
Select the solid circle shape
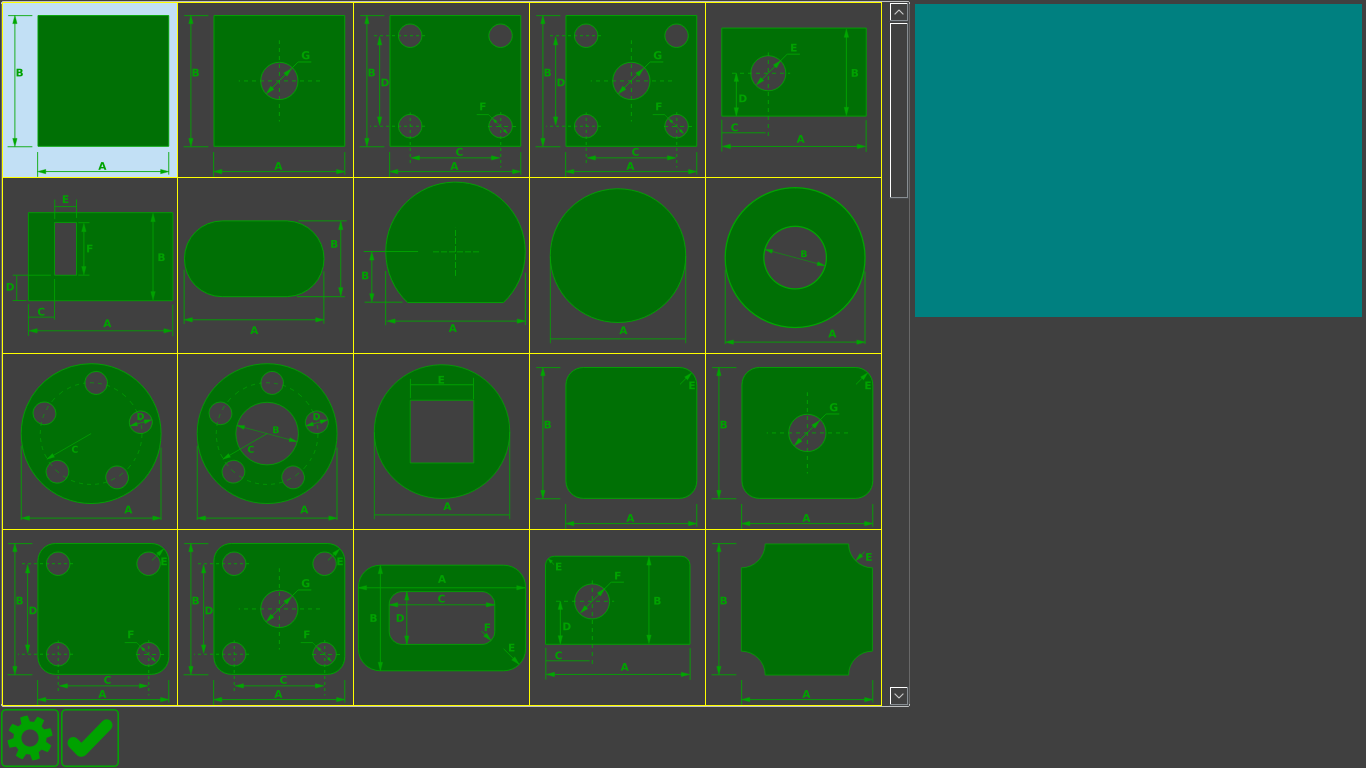click(618, 266)
